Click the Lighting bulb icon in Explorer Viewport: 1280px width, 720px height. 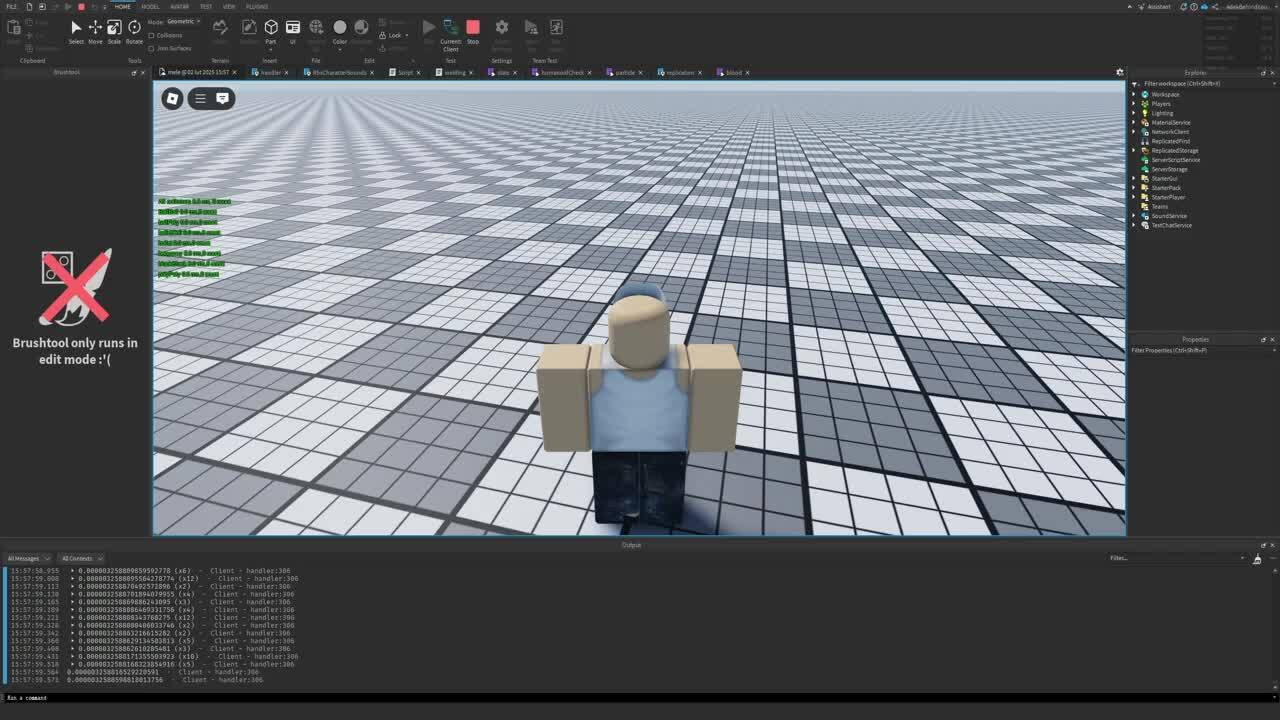click(x=1145, y=113)
